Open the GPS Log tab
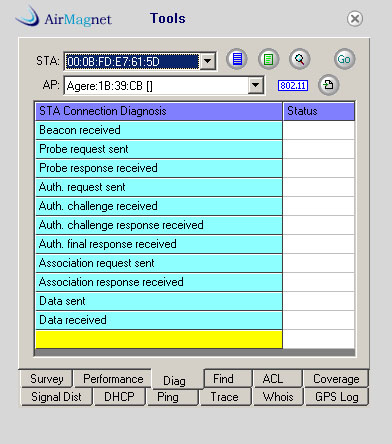This screenshot has width=392, height=444. pos(337,397)
